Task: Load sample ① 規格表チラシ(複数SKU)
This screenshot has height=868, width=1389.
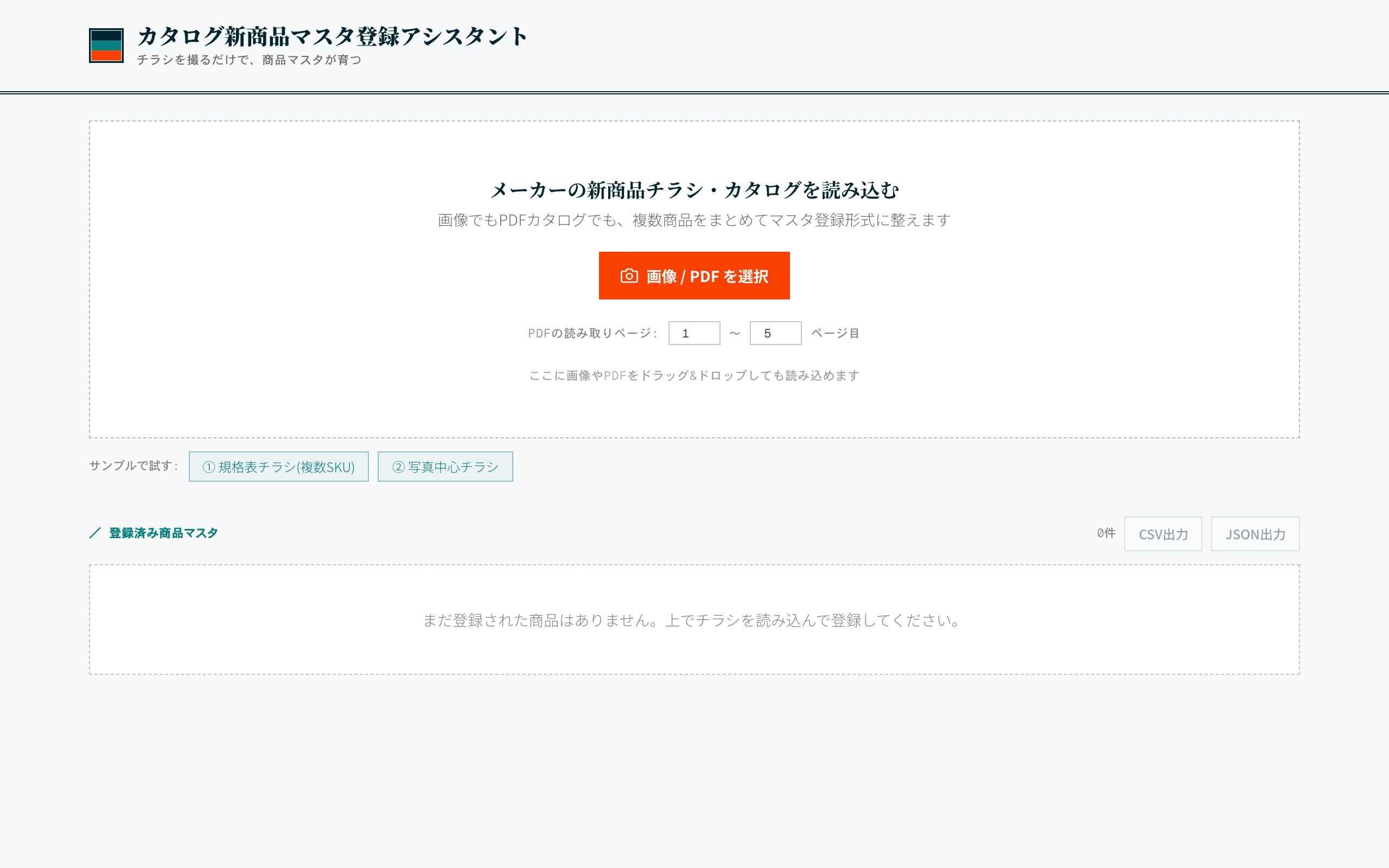Action: tap(278, 467)
